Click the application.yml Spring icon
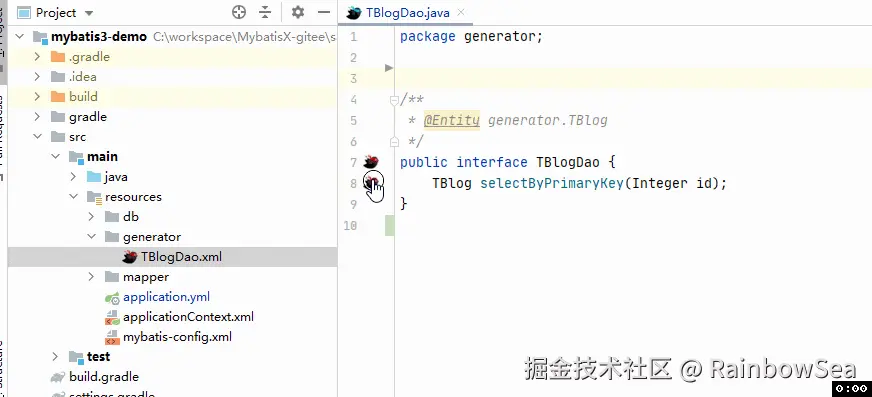Screen dimensions: 872x397 tap(112, 297)
